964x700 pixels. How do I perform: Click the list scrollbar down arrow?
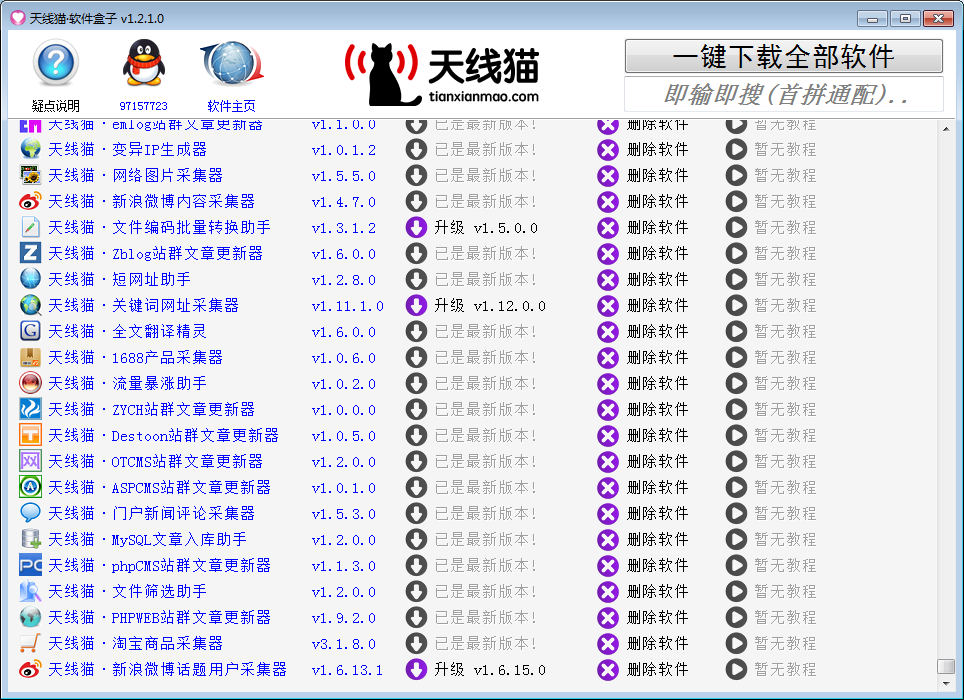[x=946, y=683]
